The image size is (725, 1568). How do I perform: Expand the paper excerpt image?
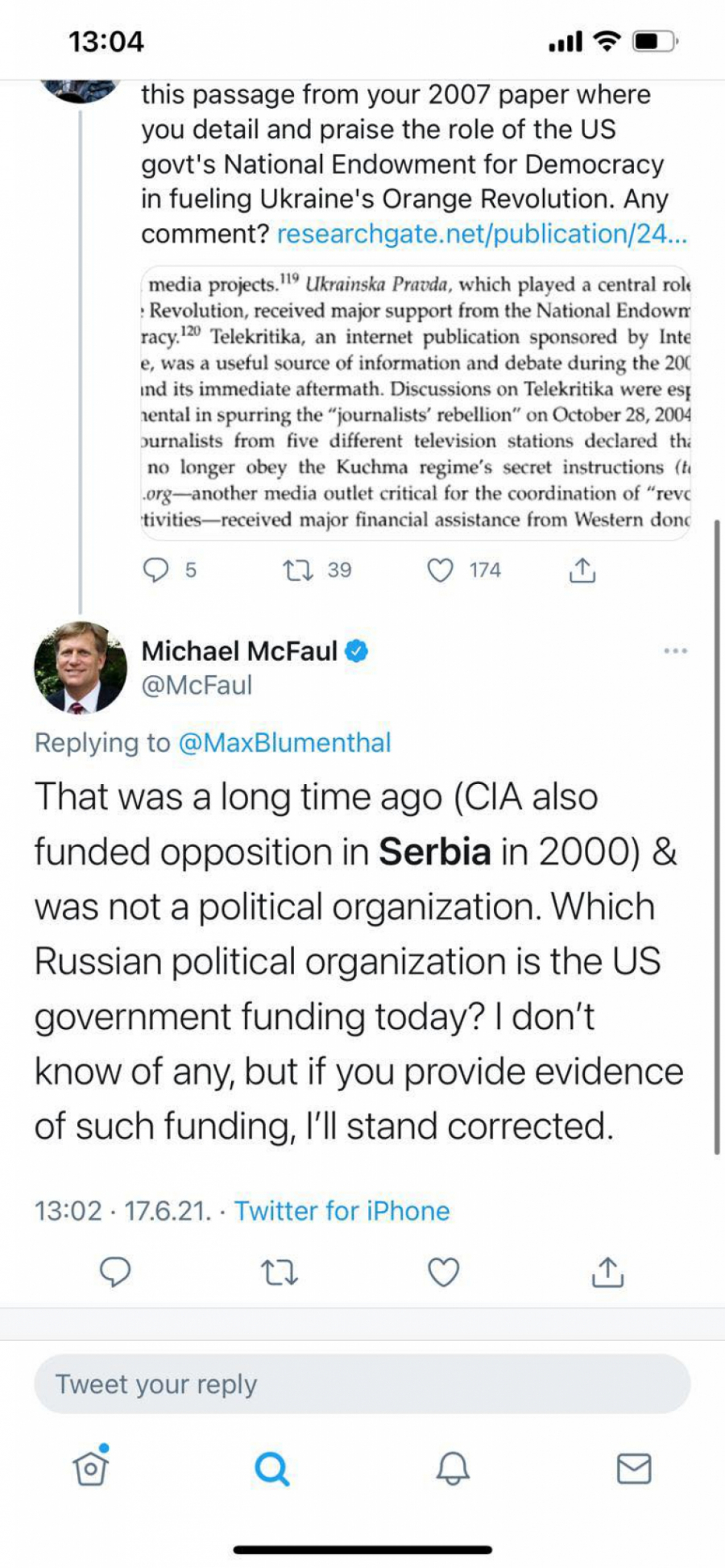point(416,403)
